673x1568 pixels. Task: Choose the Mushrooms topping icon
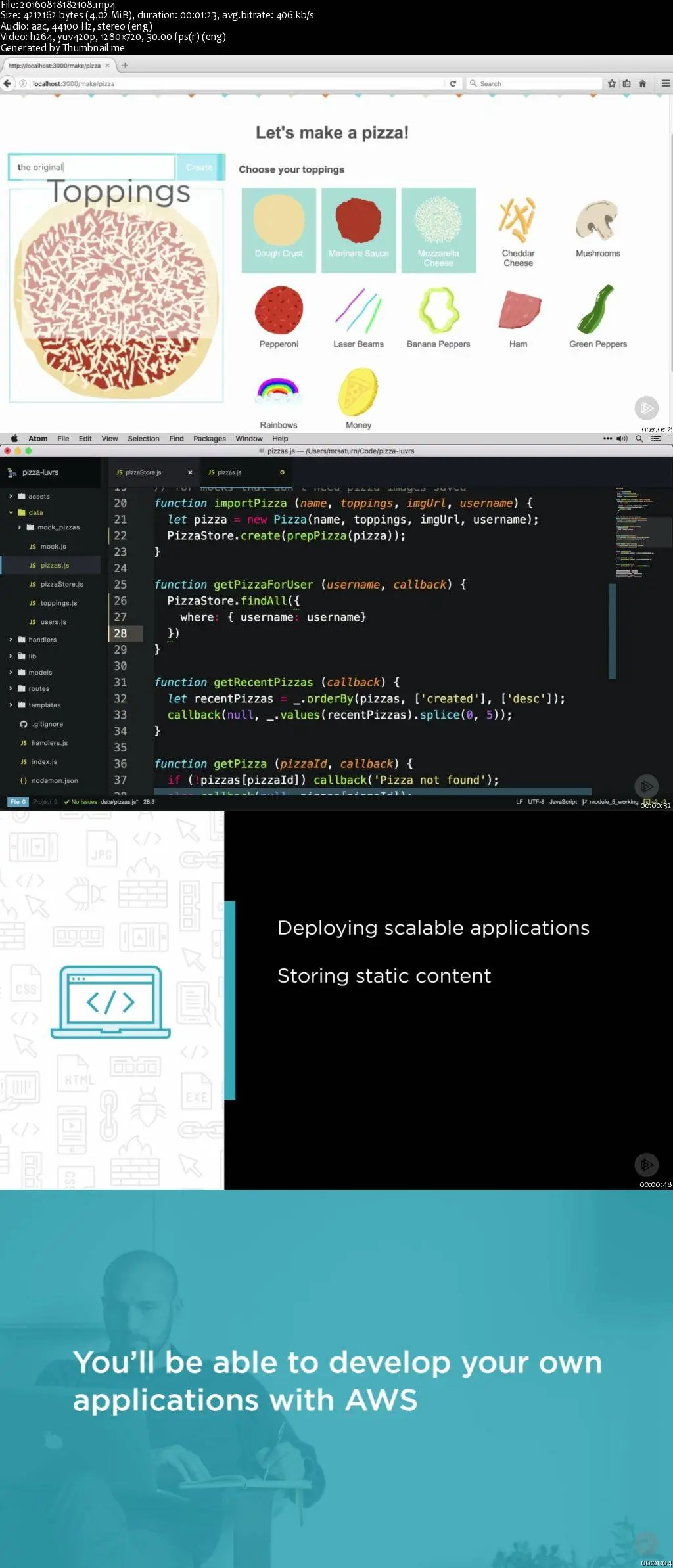pos(598,221)
